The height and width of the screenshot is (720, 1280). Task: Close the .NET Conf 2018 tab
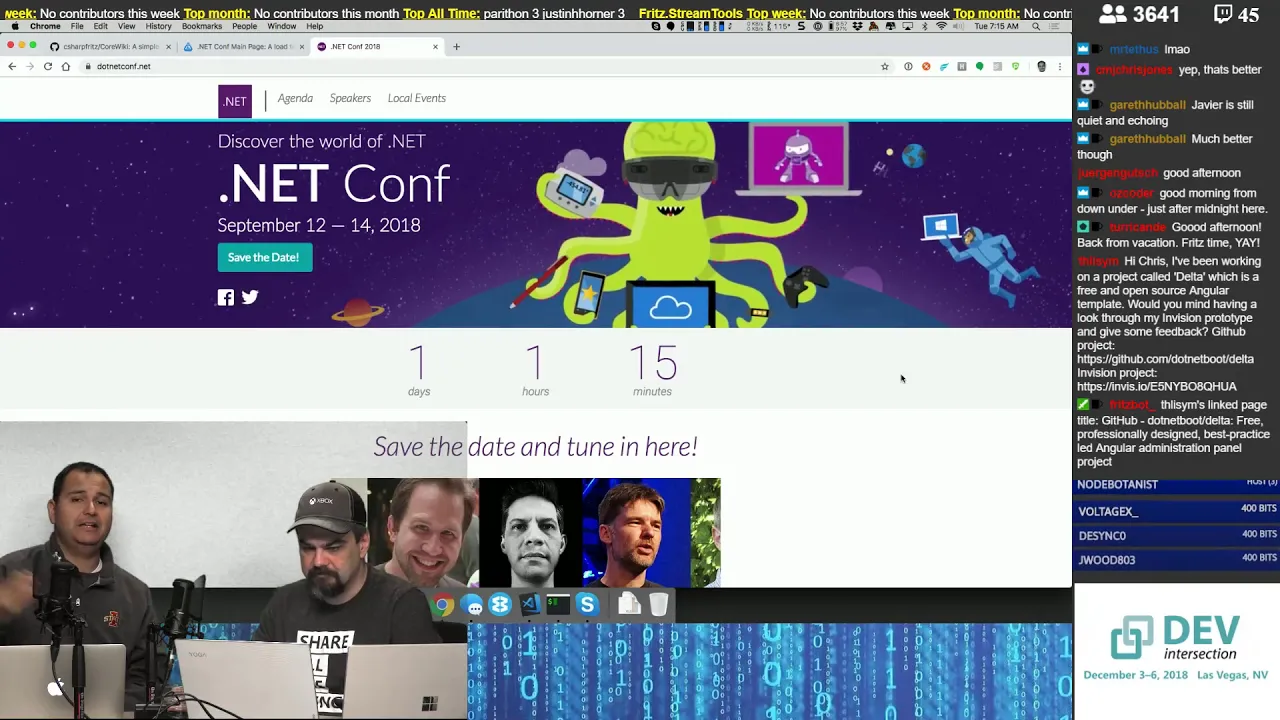(435, 46)
